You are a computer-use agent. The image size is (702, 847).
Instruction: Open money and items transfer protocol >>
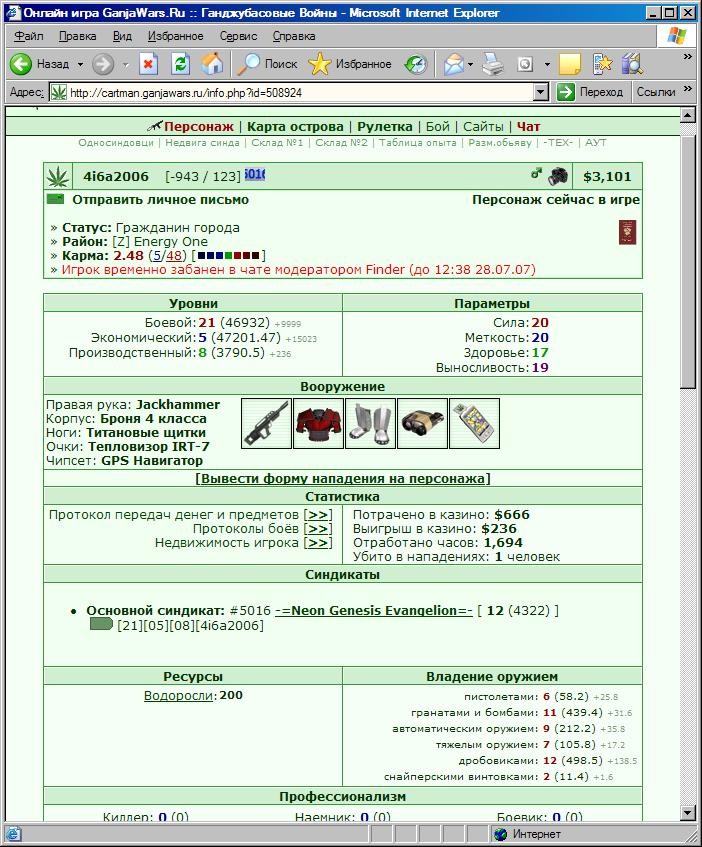(x=318, y=515)
